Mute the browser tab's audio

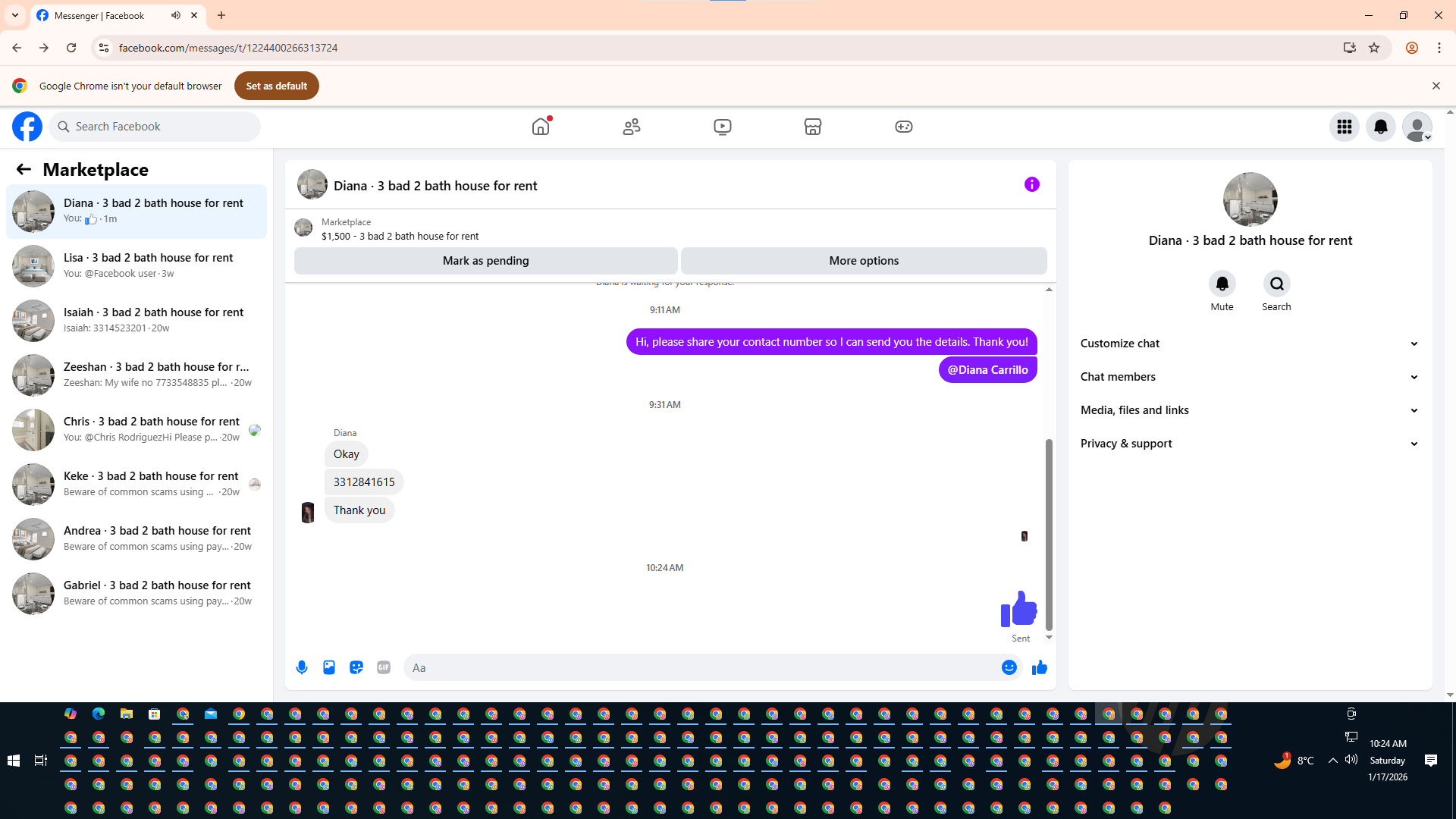click(x=176, y=15)
